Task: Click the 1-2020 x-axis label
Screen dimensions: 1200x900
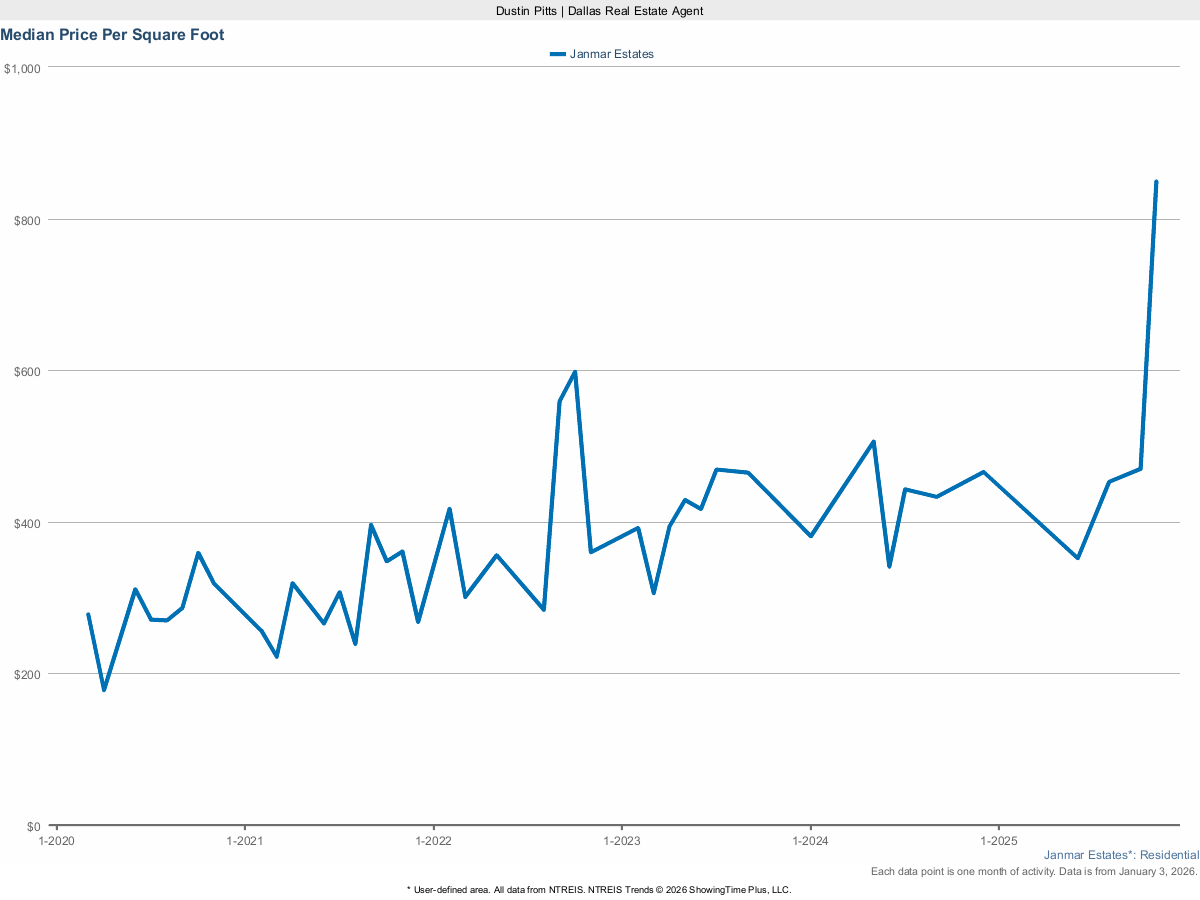Action: 56,841
